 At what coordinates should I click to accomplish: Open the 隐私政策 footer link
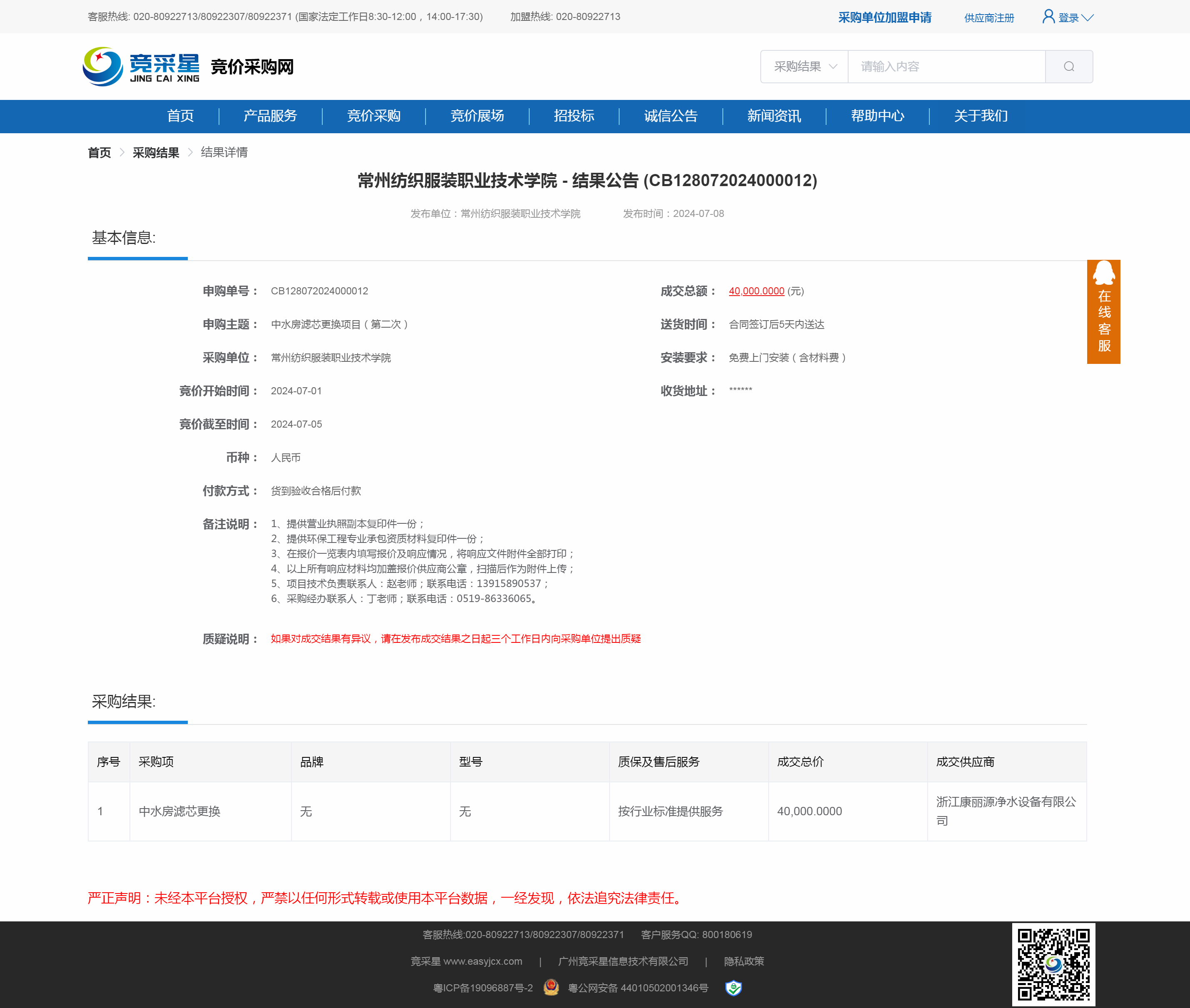coord(744,961)
